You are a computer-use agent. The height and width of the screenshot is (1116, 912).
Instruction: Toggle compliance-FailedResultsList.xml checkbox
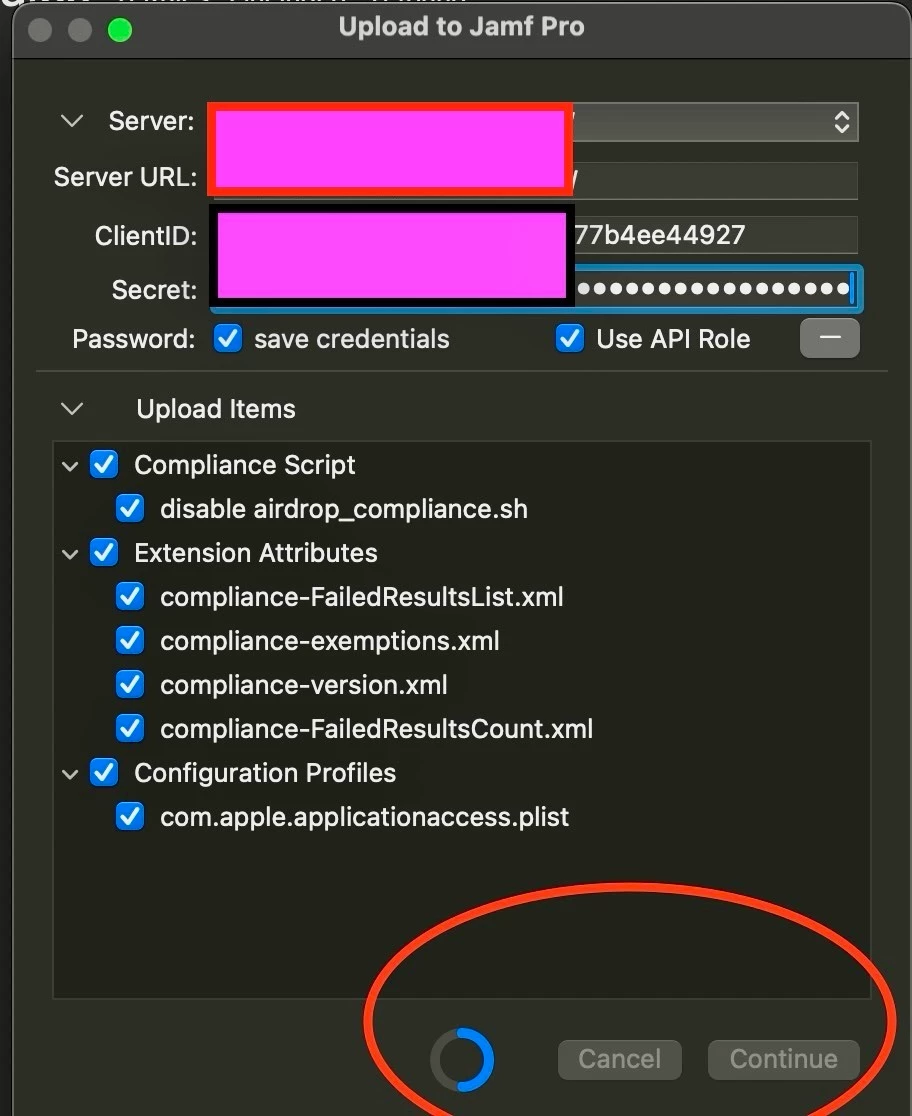tap(130, 597)
